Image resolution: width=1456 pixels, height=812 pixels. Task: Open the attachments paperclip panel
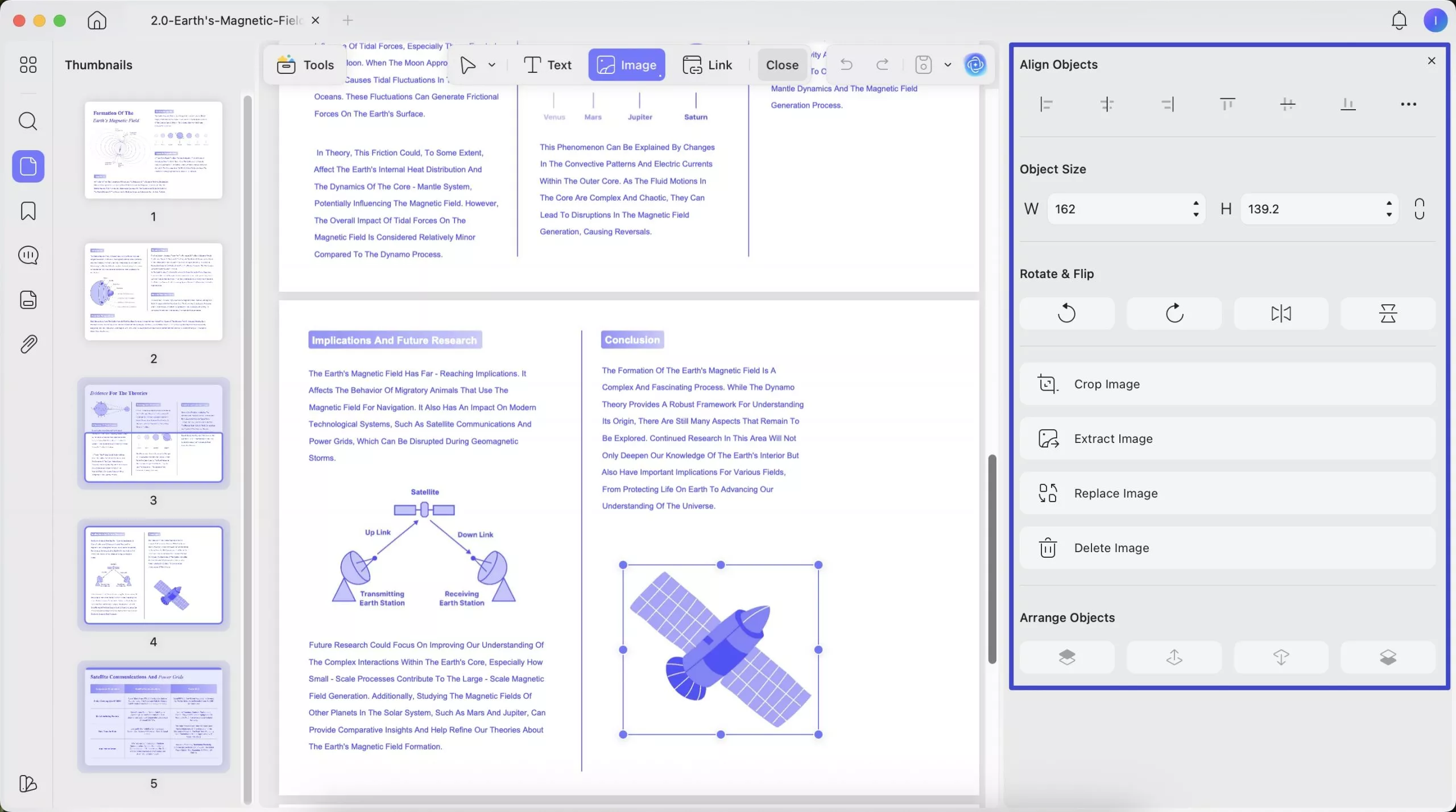pos(28,343)
